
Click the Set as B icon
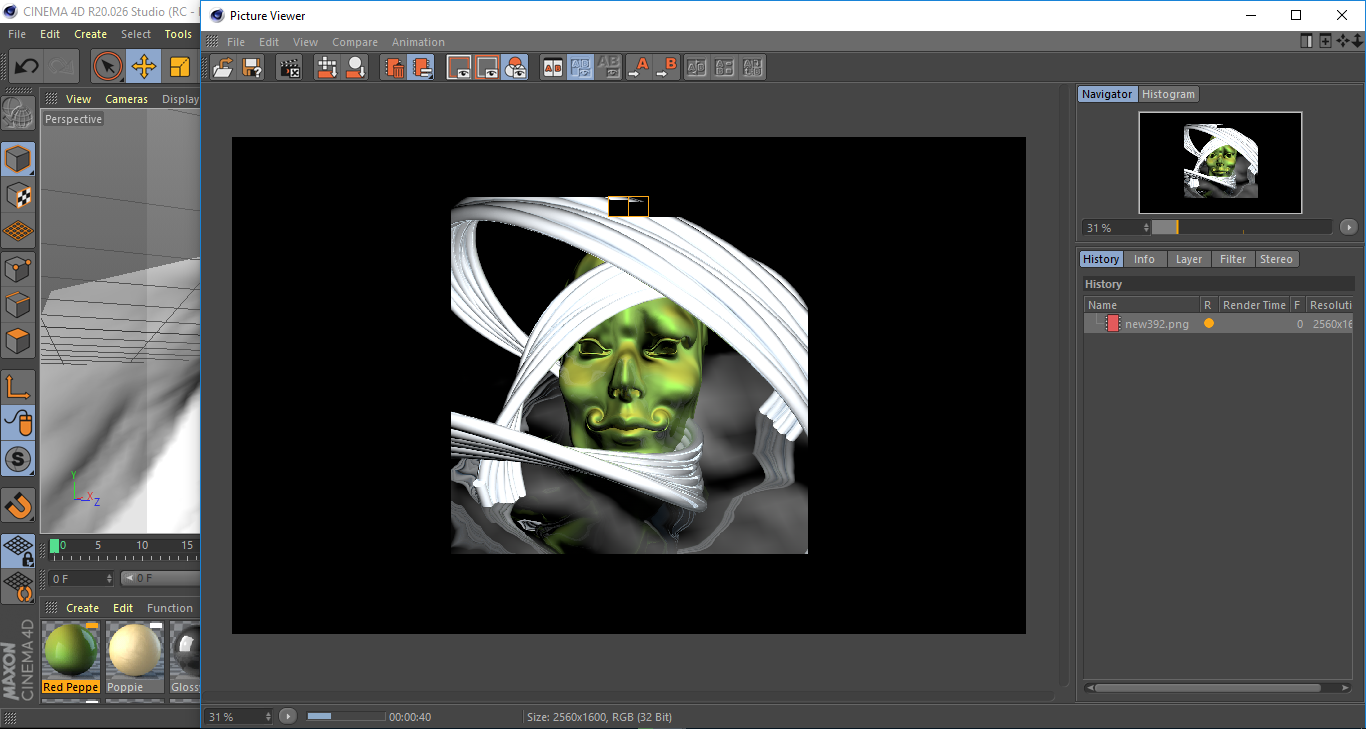(666, 68)
